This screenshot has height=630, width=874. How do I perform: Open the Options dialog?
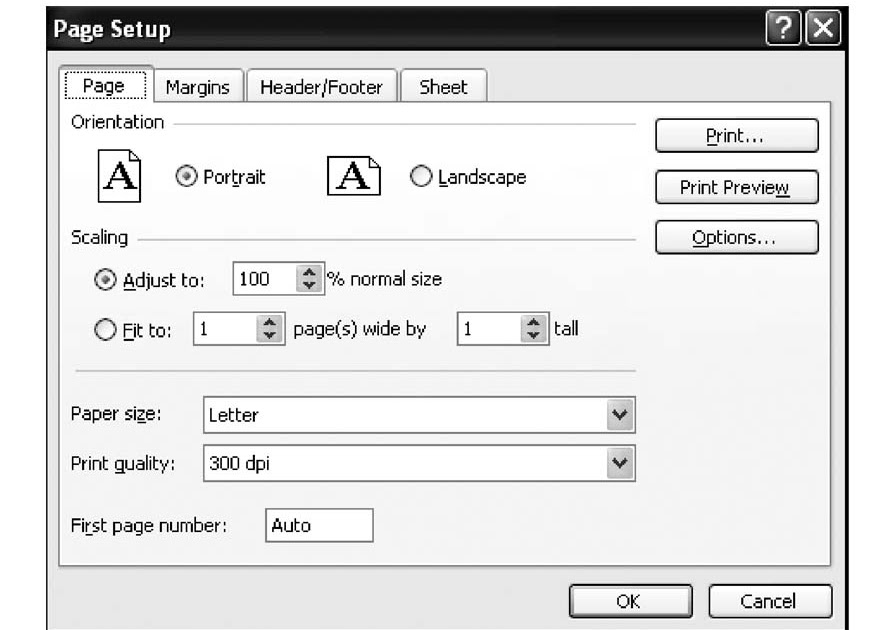(736, 237)
